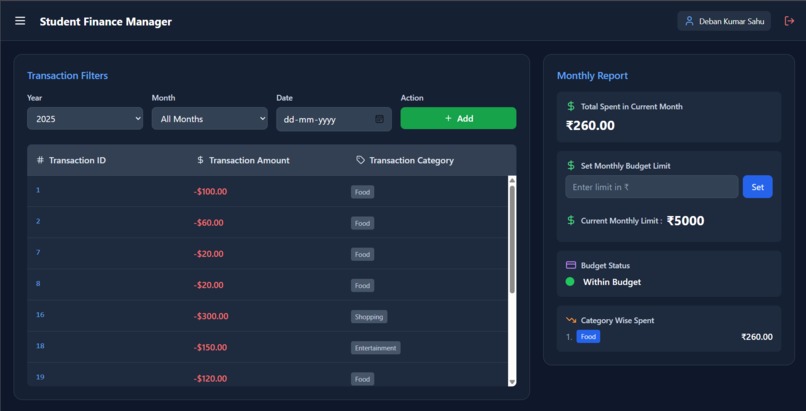Click the green Add button

pyautogui.click(x=459, y=118)
